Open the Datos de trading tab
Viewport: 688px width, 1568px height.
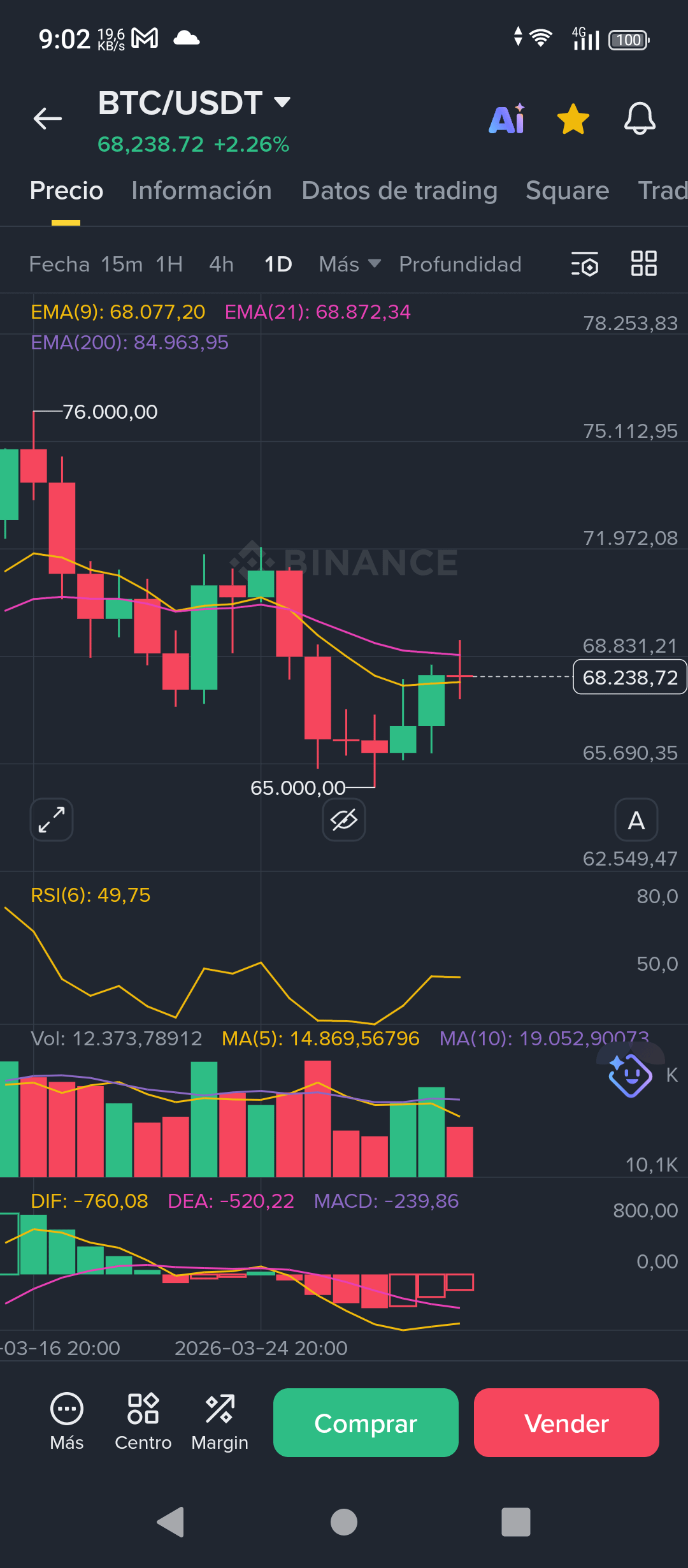399,191
